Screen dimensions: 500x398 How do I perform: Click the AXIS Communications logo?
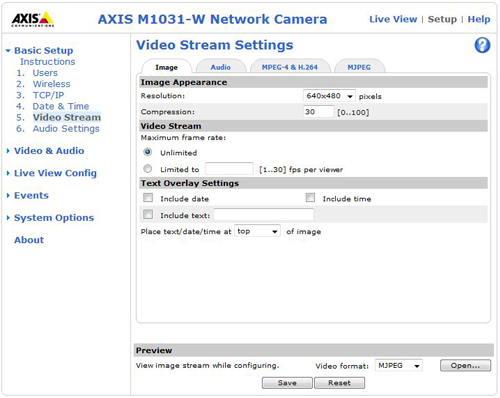coord(33,19)
